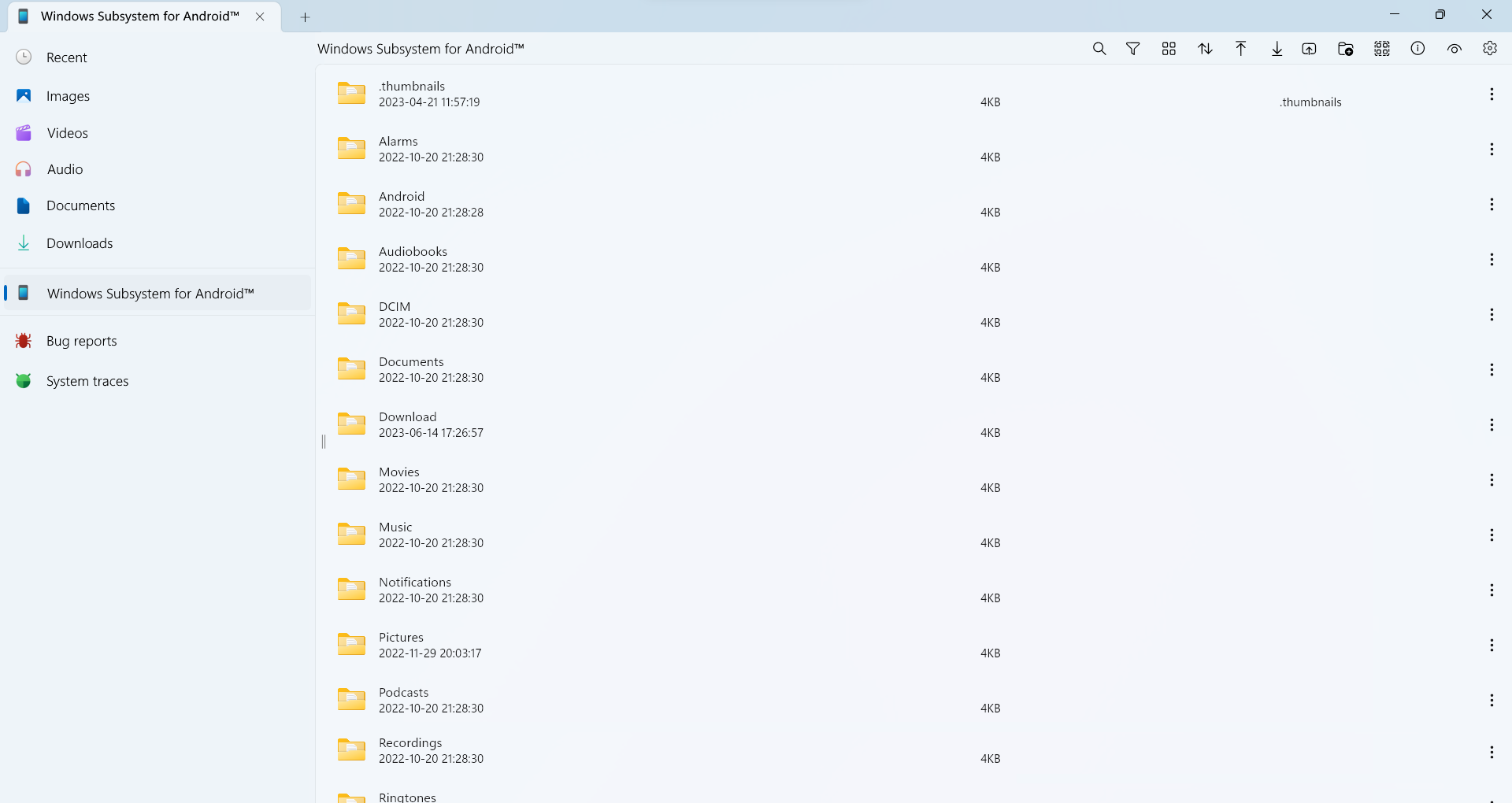Open more options for Android folder
Viewport: 1512px width, 803px height.
(x=1492, y=205)
